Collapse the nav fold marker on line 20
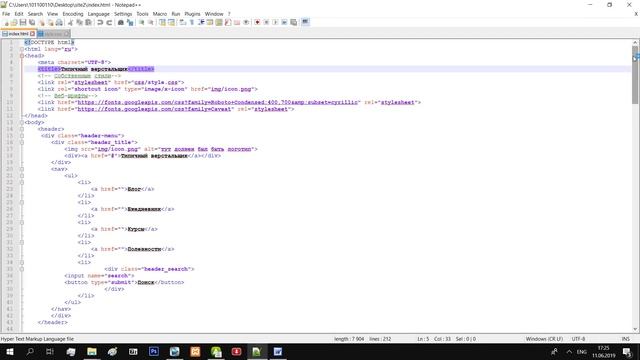Image resolution: width=640 pixels, height=360 pixels. 22,169
